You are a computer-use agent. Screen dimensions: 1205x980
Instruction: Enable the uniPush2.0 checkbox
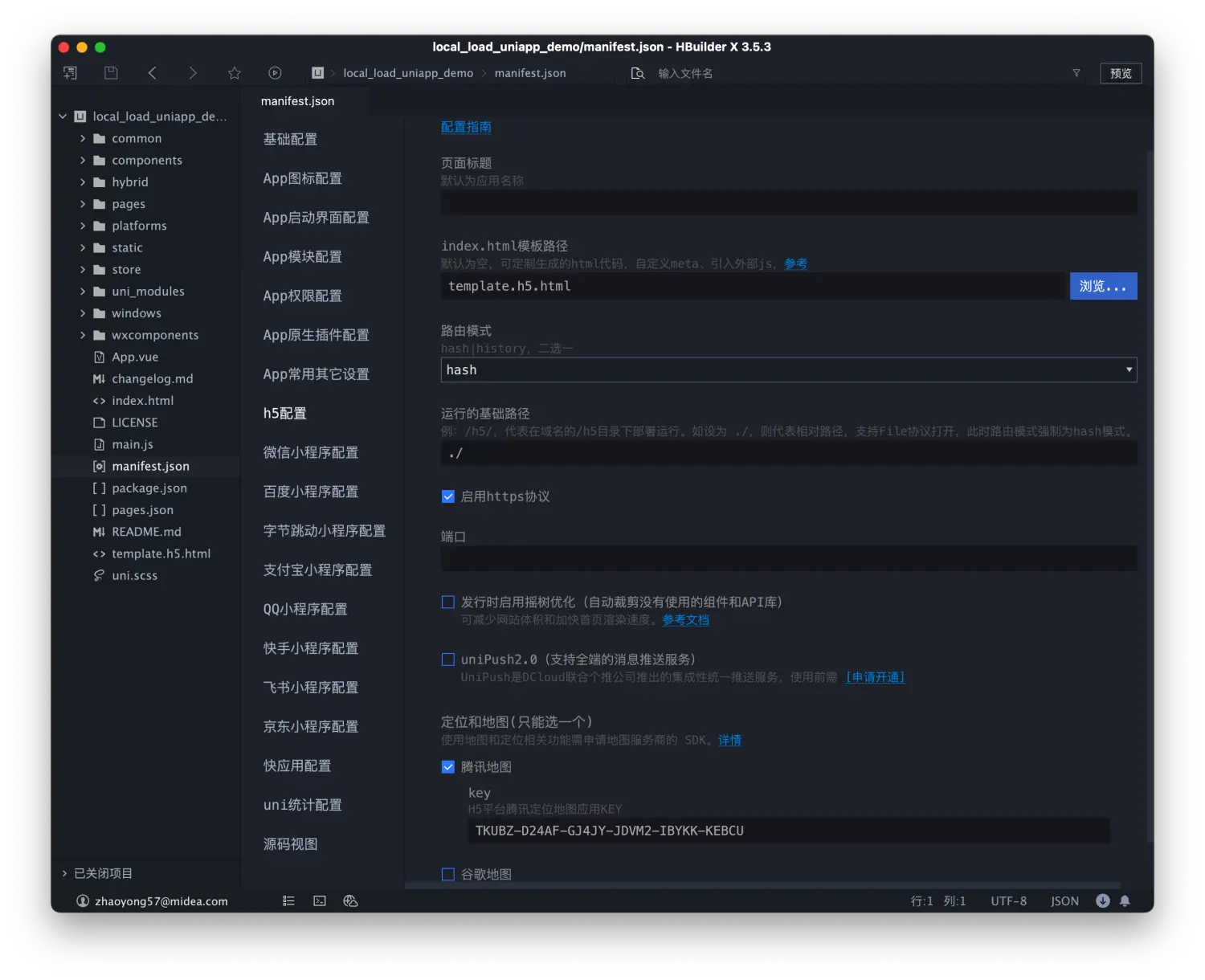(x=448, y=659)
